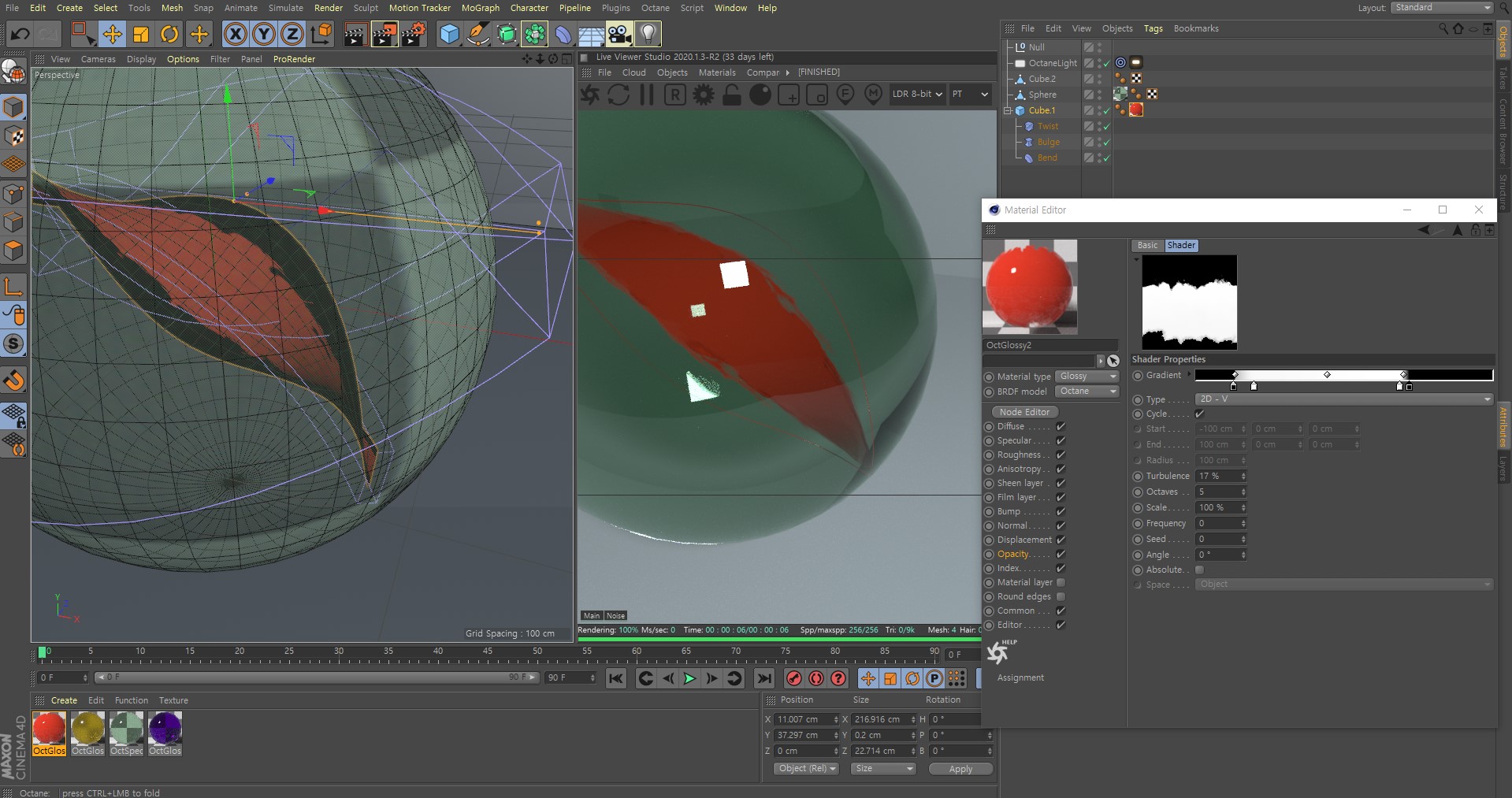Click the Assignment link

(1020, 677)
